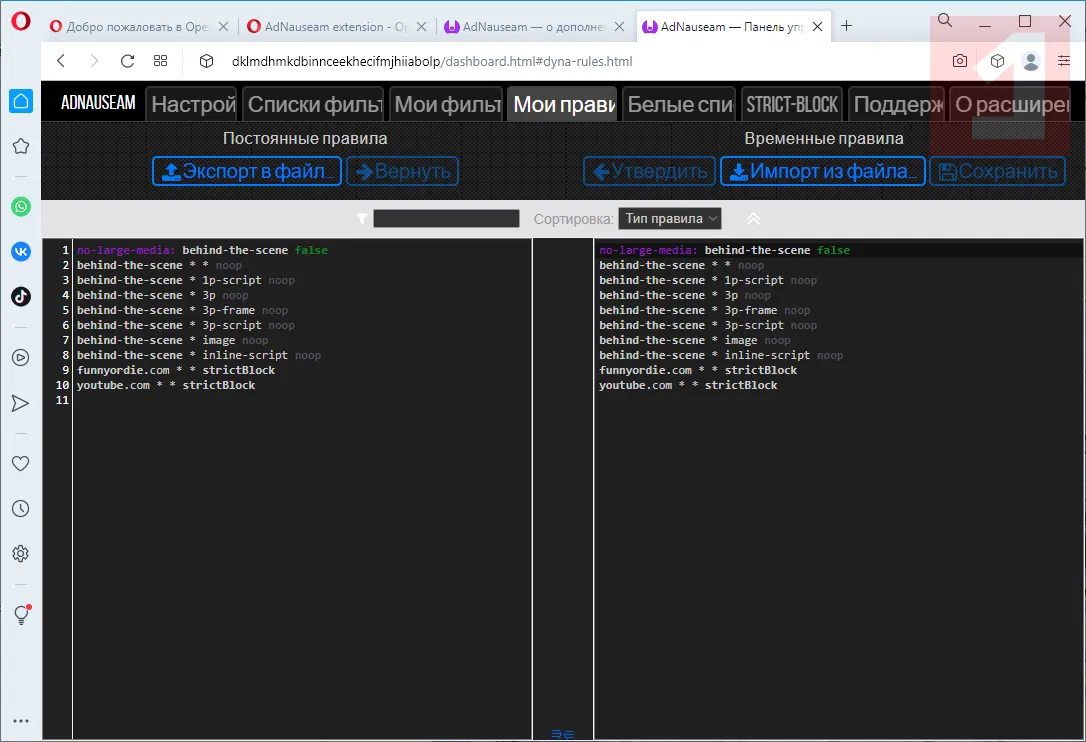Open sort dropdown Тип правила
Viewport: 1086px width, 742px height.
(670, 219)
